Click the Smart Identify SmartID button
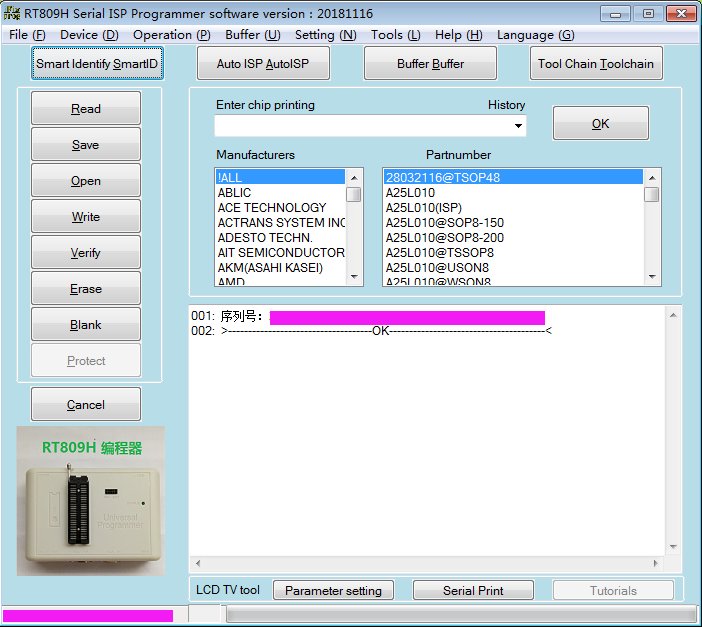 97,64
